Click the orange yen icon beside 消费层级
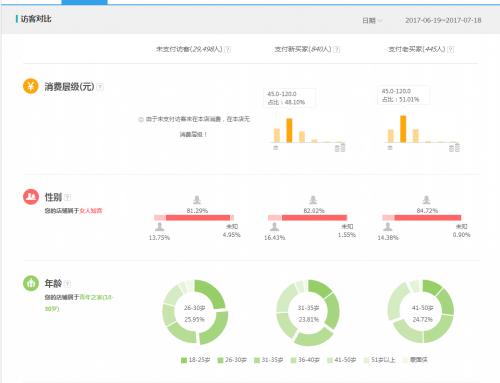This screenshot has width=500, height=383. (30, 86)
